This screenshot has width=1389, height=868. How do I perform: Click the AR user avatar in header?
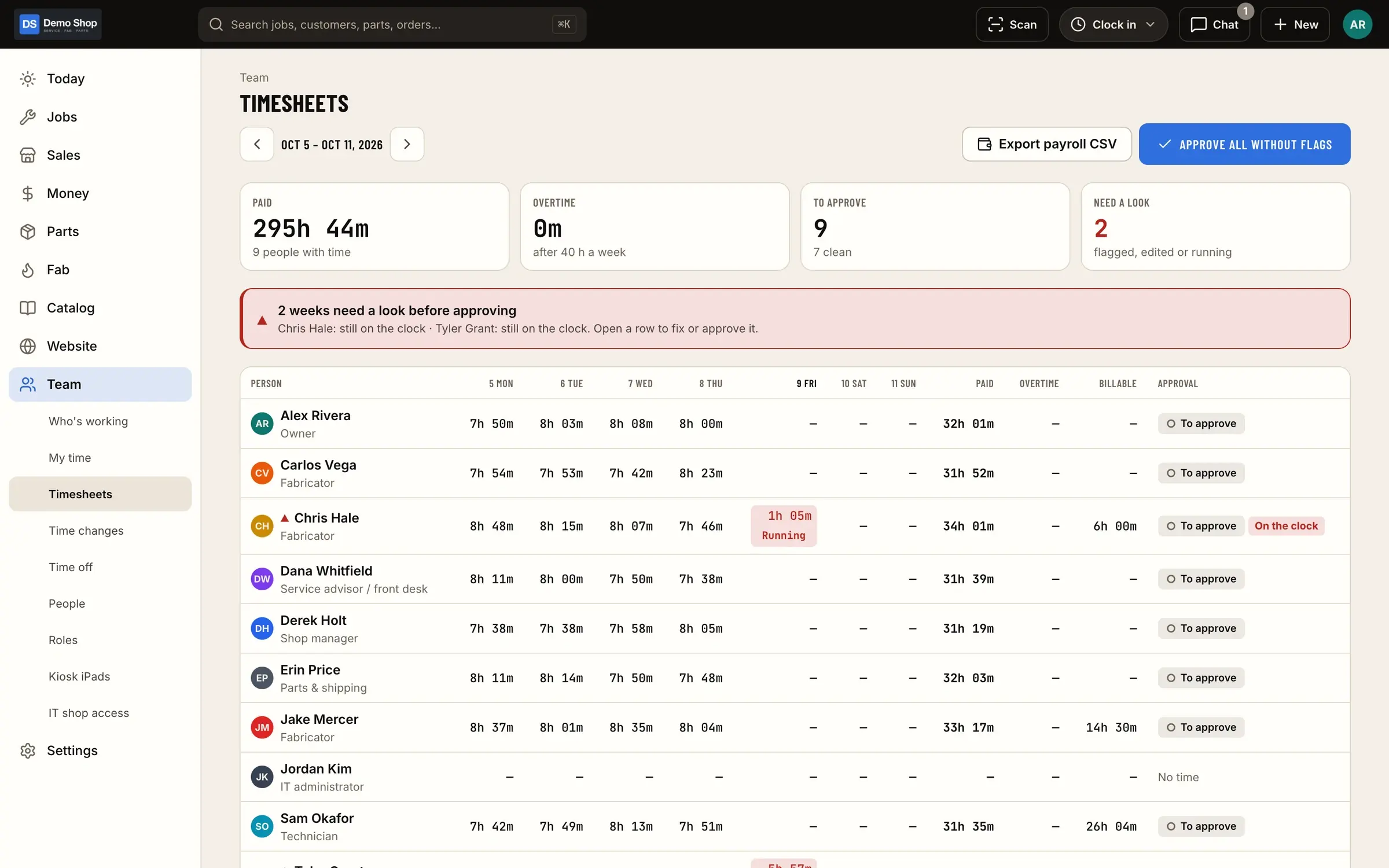(x=1357, y=24)
